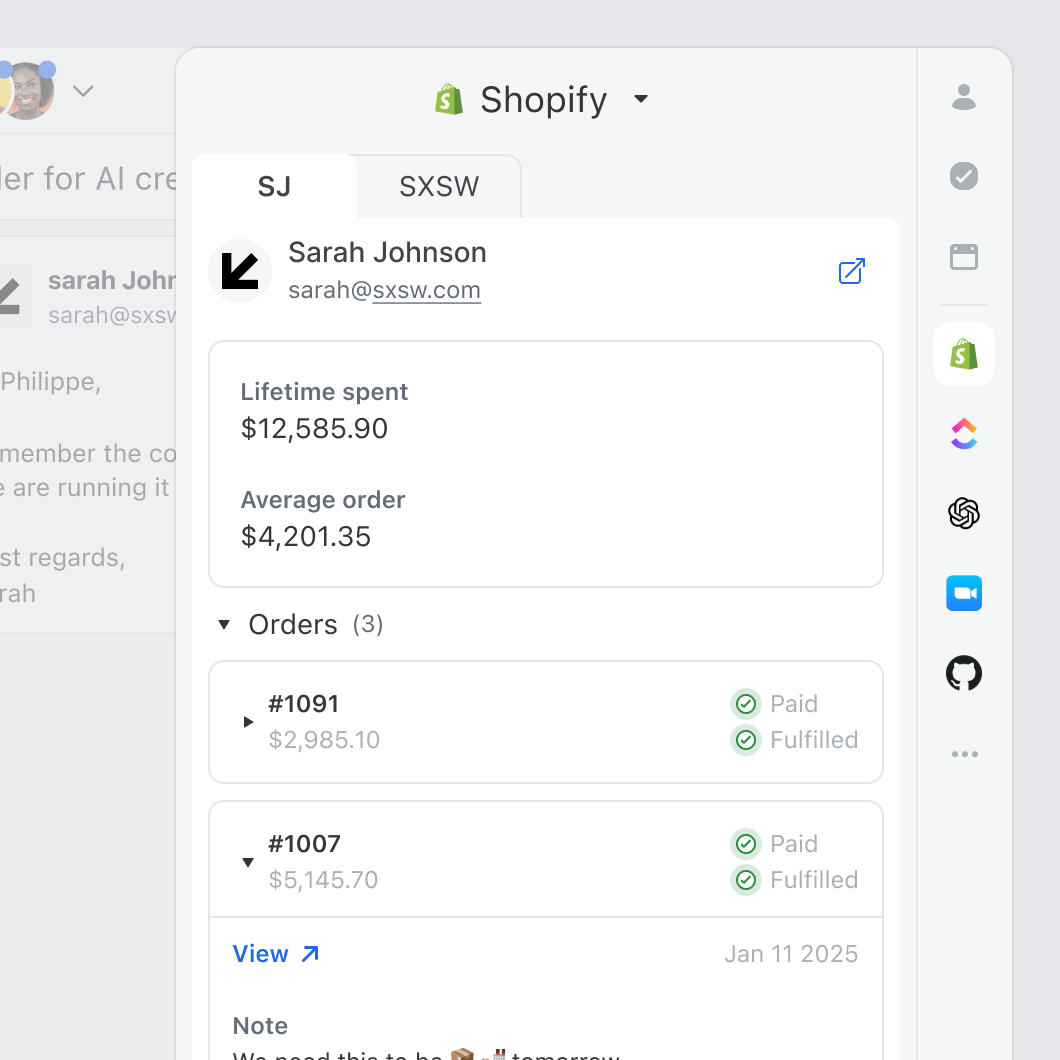Collapse the Orders section
The height and width of the screenshot is (1060, 1060).
(225, 625)
